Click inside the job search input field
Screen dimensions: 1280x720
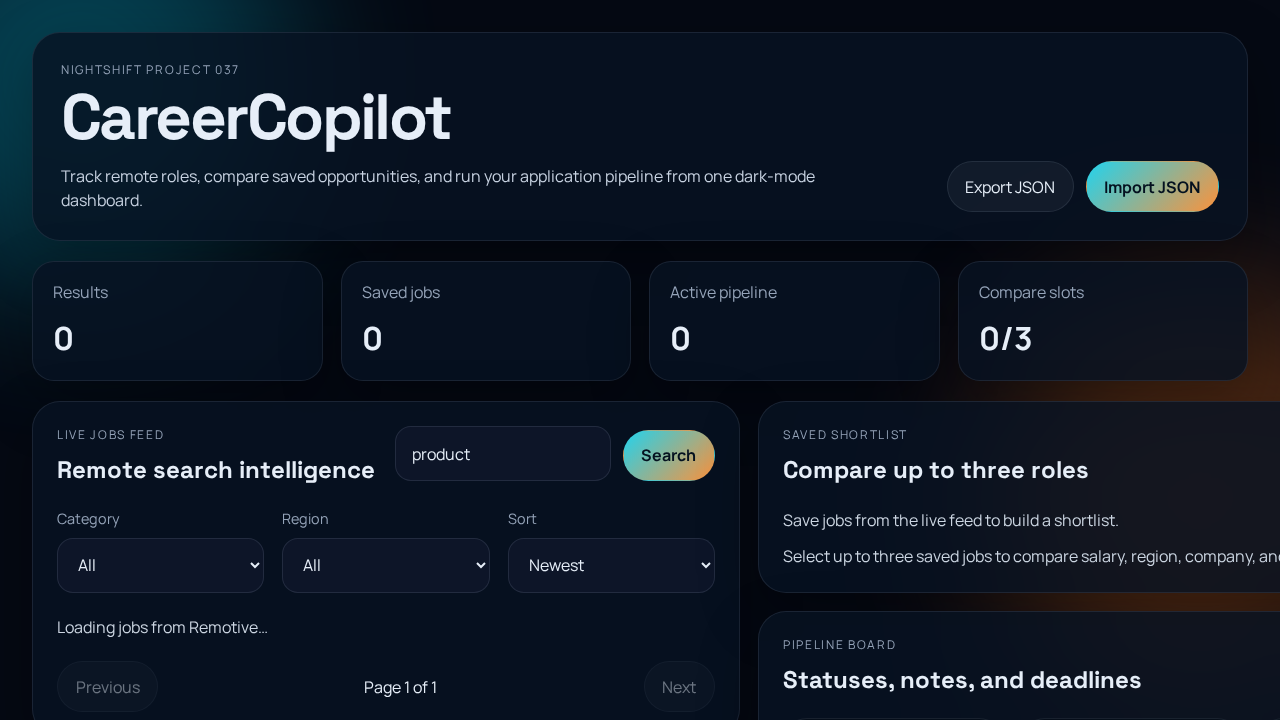coord(502,453)
